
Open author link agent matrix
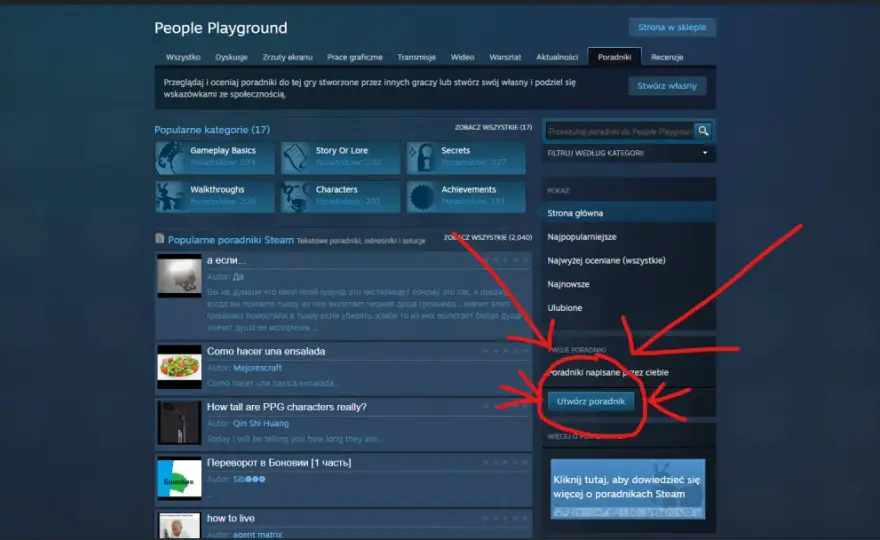tap(257, 534)
